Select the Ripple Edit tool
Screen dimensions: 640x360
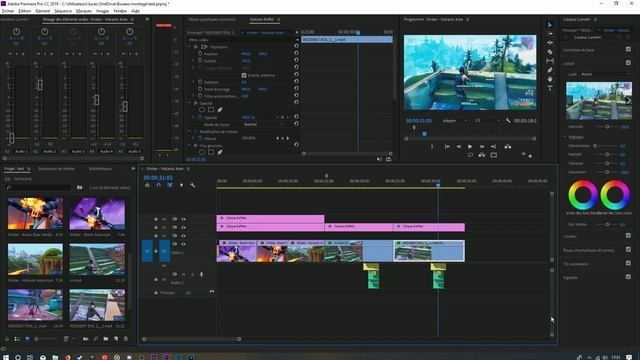550,43
